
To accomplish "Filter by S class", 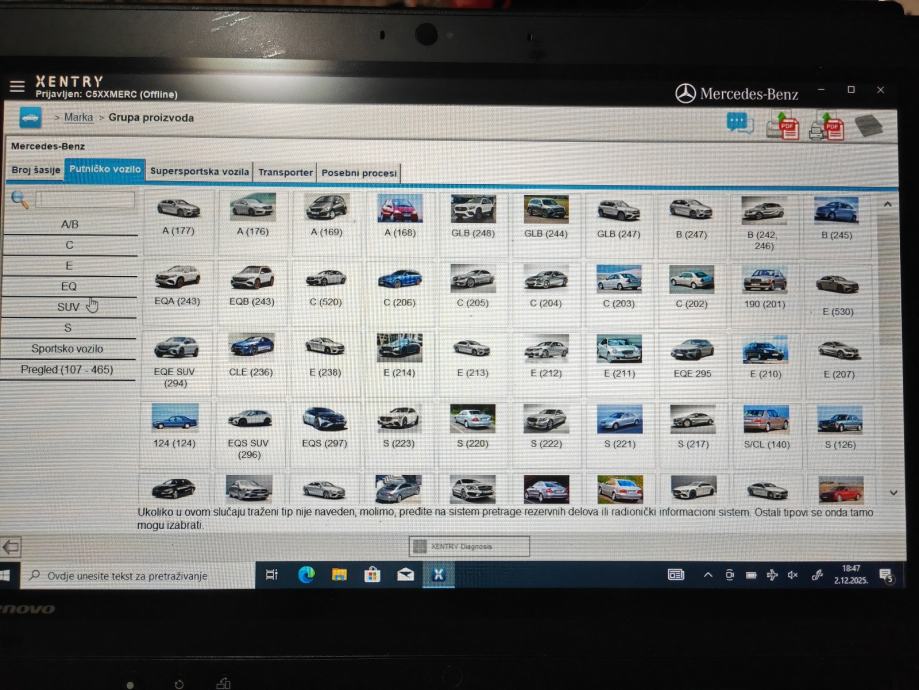I will point(67,328).
